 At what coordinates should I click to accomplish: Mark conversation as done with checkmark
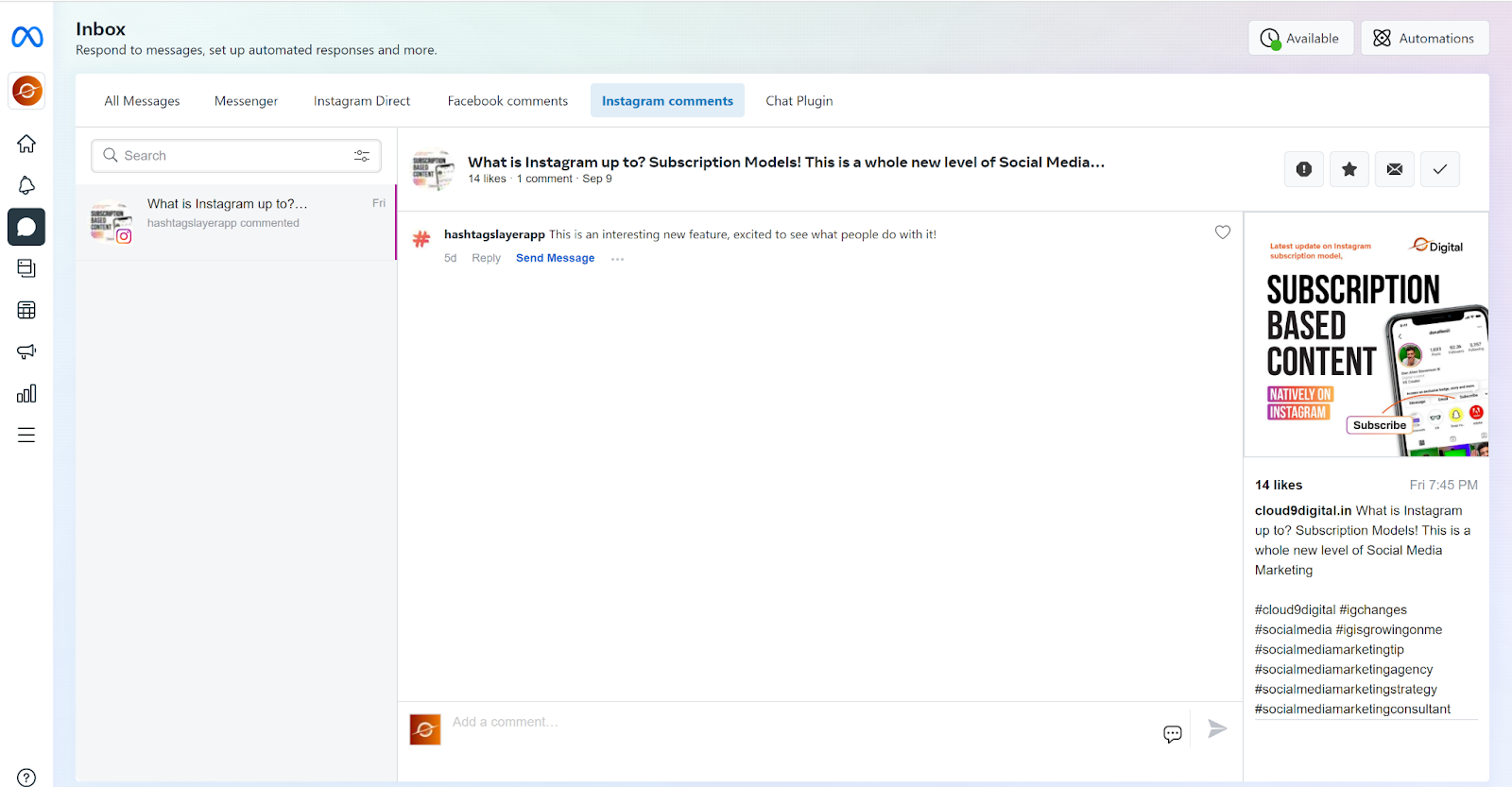[1440, 169]
